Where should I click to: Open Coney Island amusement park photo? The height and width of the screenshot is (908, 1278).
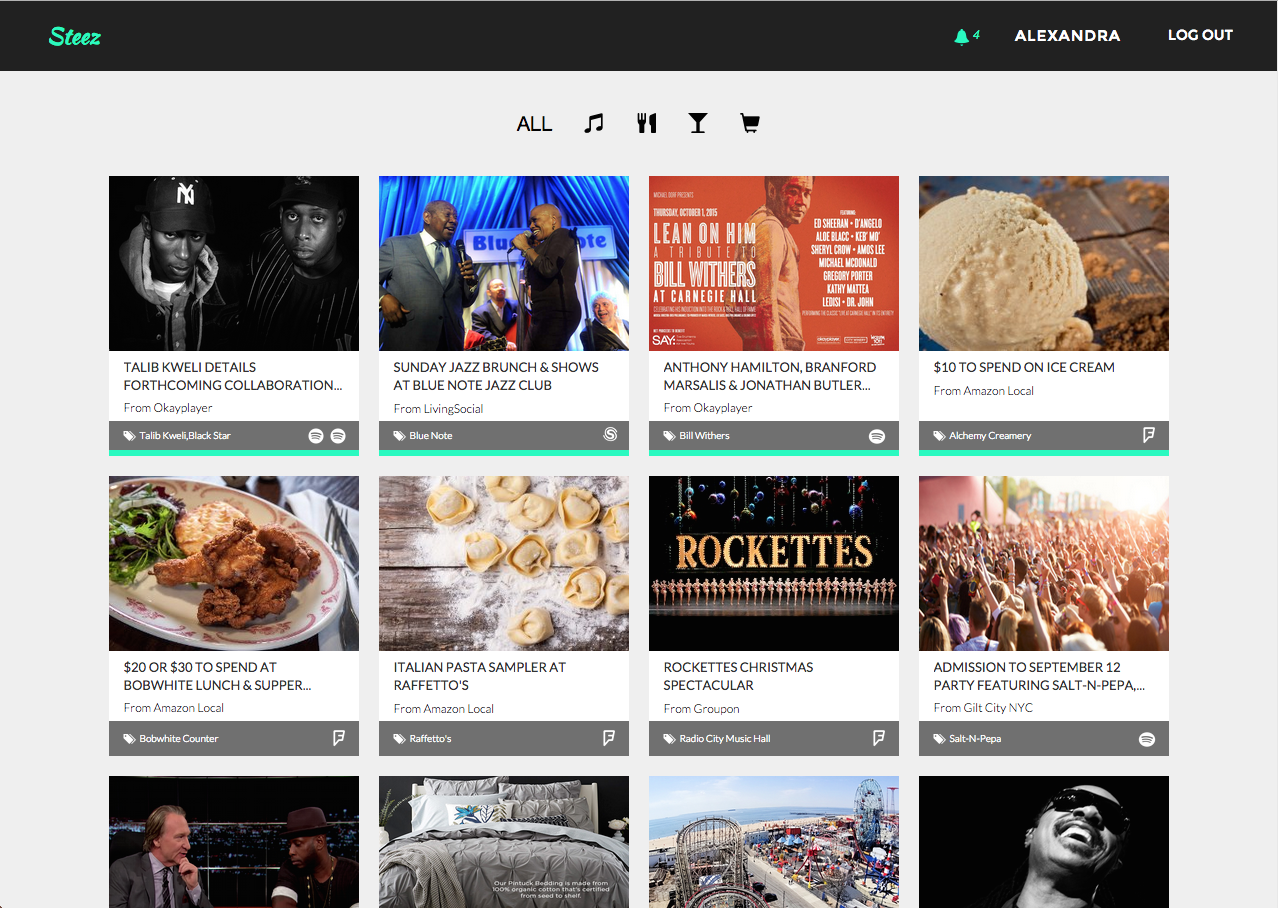click(774, 842)
